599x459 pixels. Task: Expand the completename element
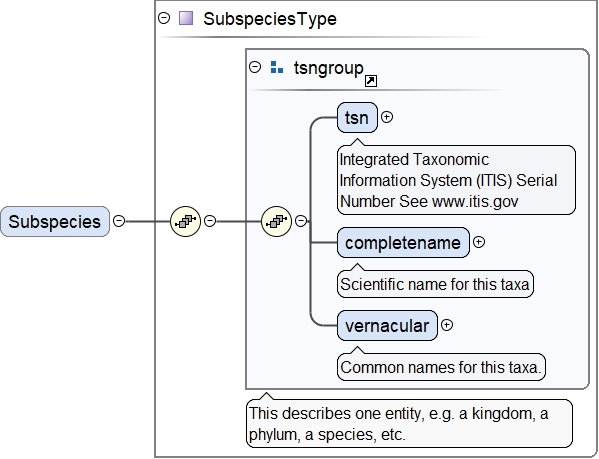479,242
